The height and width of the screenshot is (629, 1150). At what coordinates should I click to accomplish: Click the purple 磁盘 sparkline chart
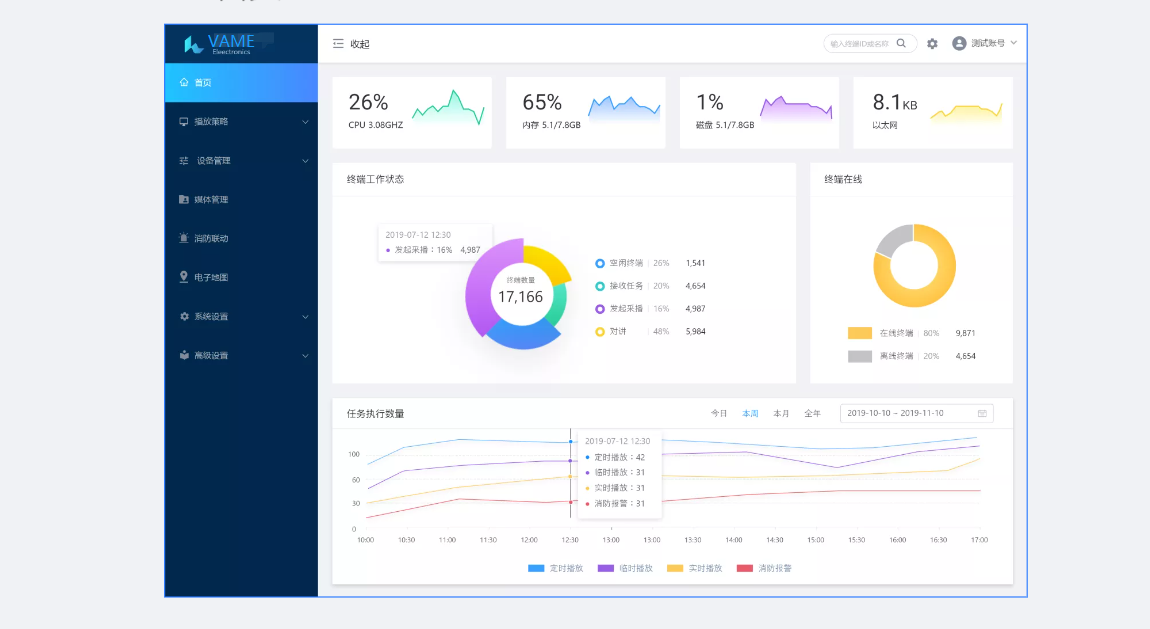pos(796,108)
